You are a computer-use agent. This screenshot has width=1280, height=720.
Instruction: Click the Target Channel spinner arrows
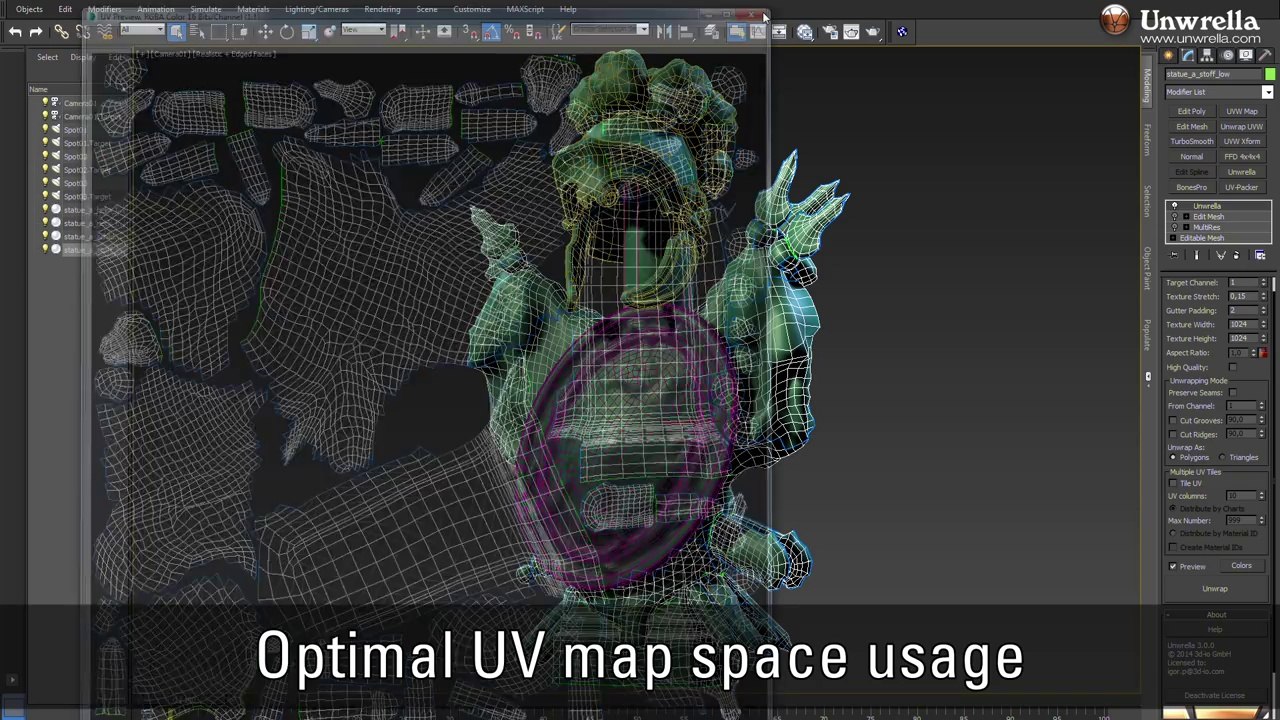1264,283
